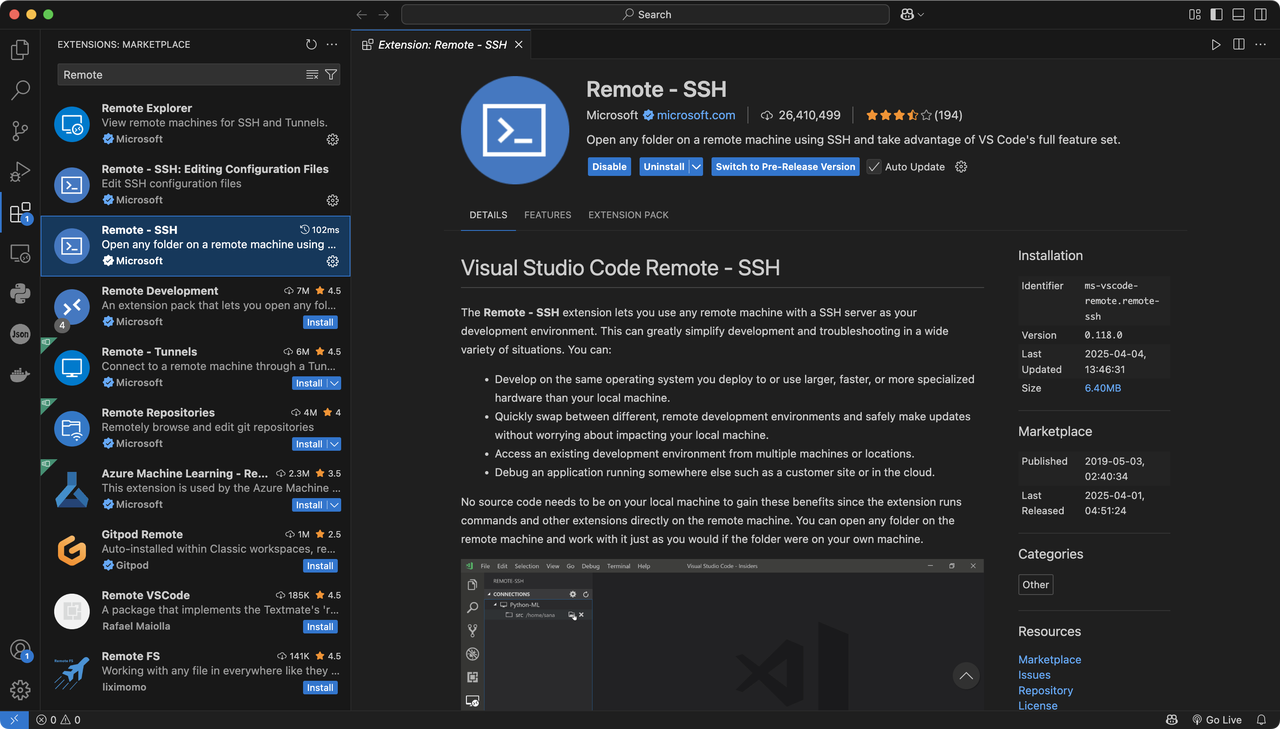
Task: Open the Uninstall dropdown arrow
Action: (696, 167)
